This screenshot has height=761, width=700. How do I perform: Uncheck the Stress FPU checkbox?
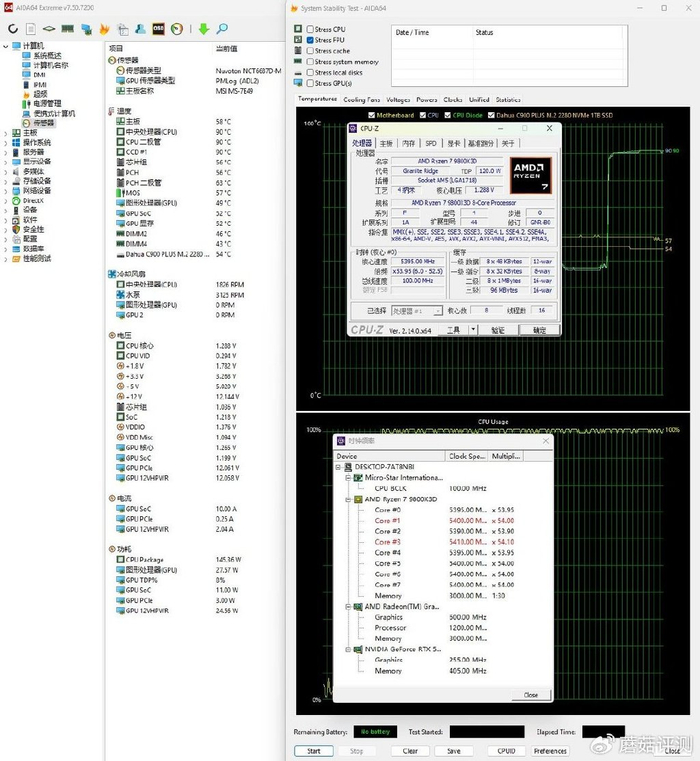pyautogui.click(x=309, y=40)
